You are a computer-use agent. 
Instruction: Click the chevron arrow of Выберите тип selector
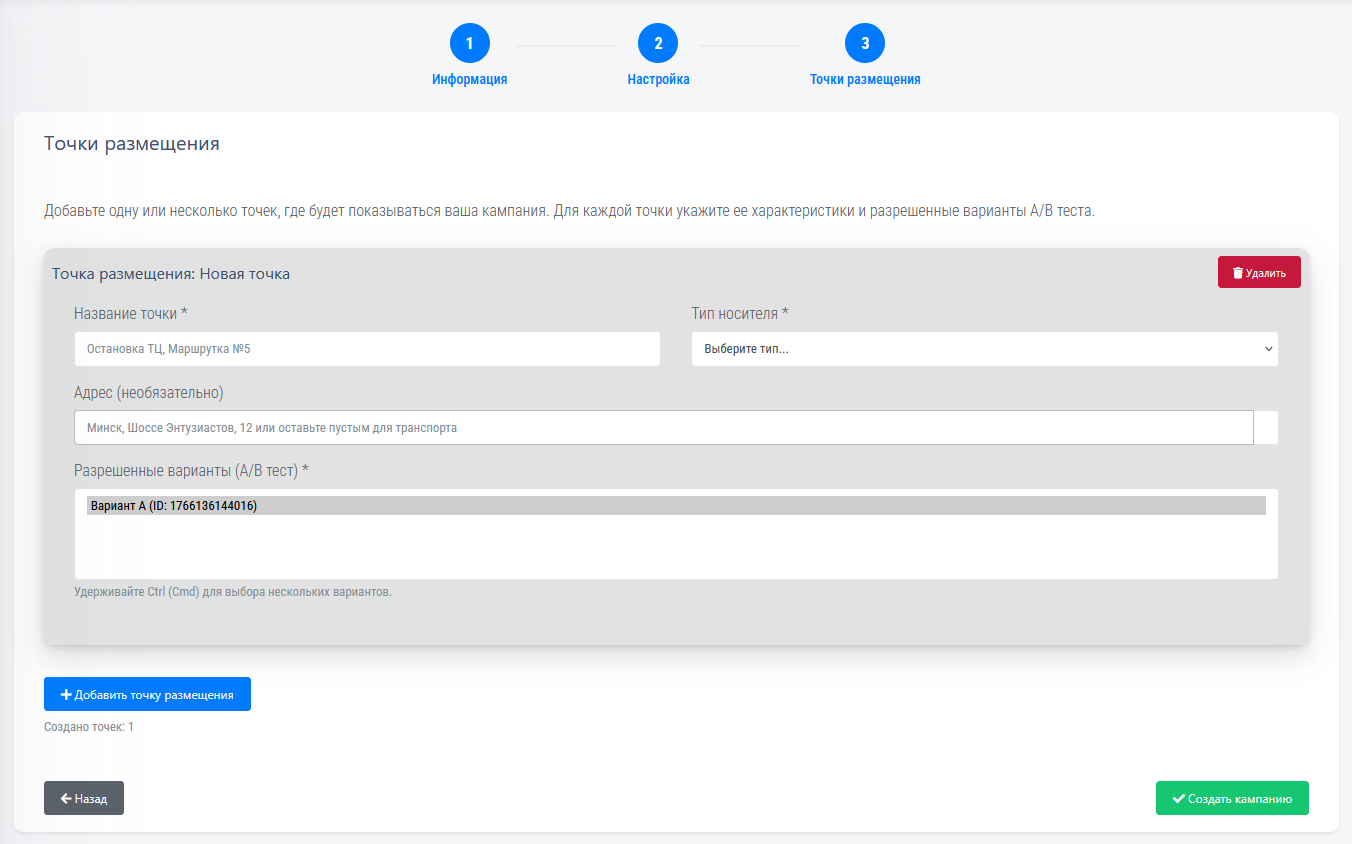[x=1268, y=349]
